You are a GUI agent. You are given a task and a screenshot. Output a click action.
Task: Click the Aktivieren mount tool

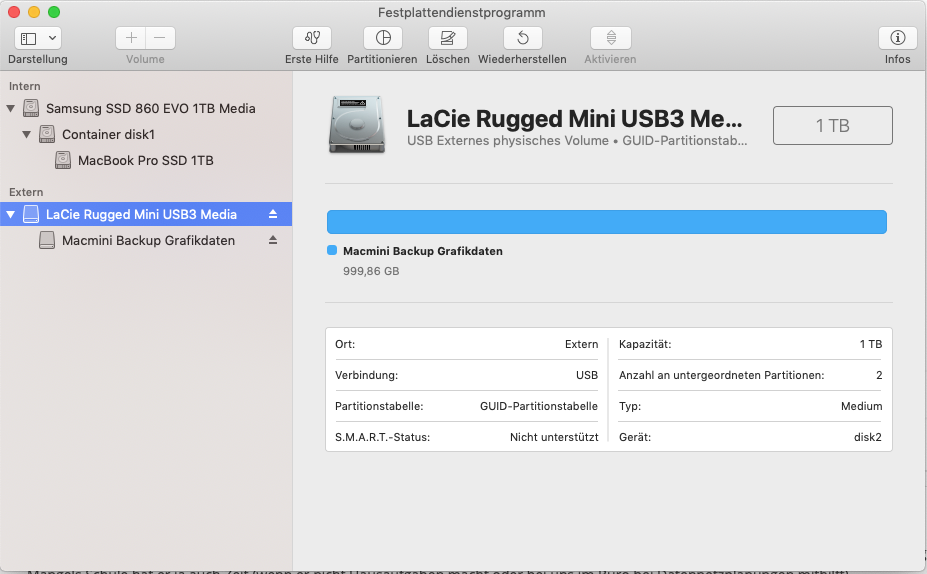click(611, 38)
